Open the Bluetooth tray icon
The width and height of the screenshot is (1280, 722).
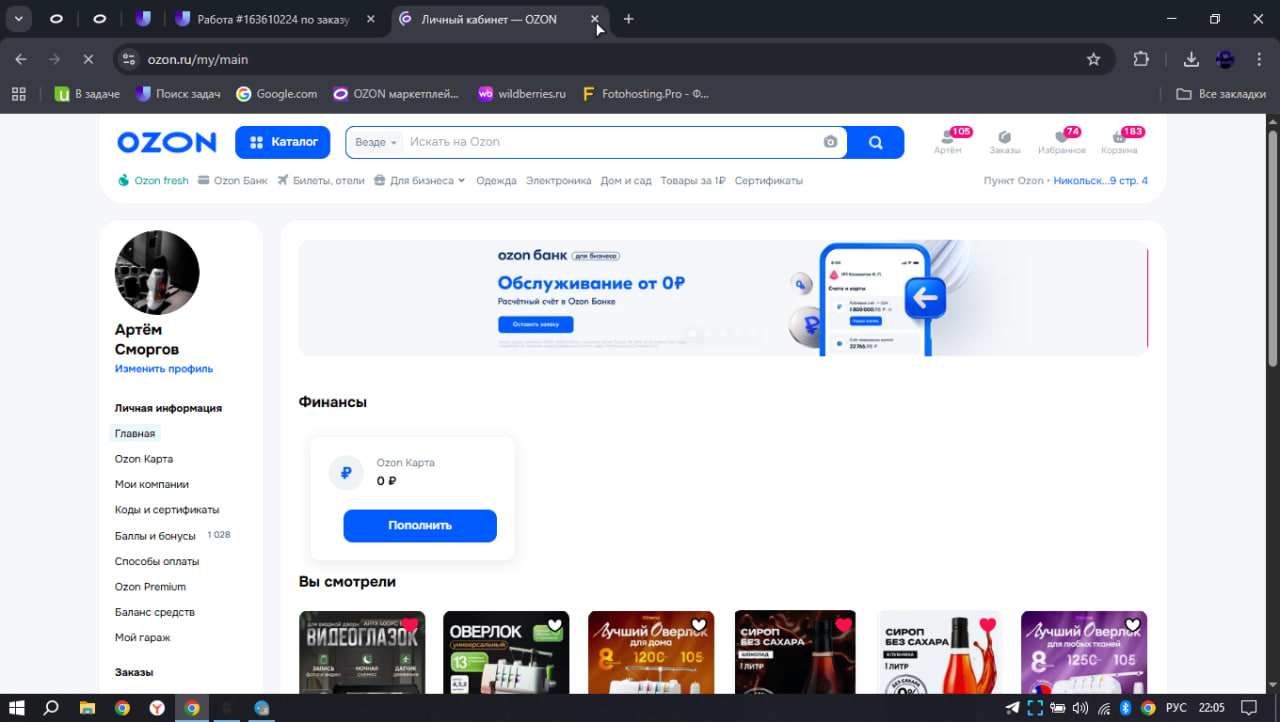(1125, 708)
